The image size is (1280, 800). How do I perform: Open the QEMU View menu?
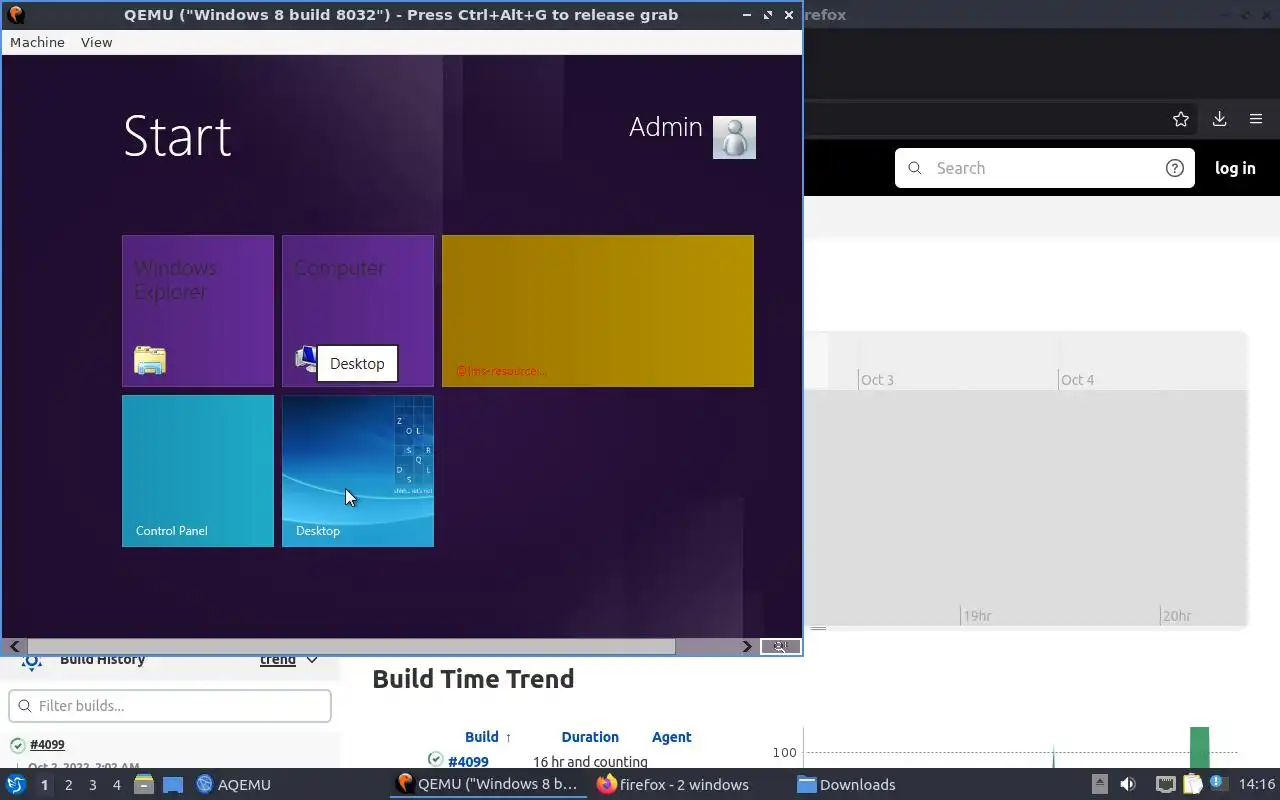point(97,42)
